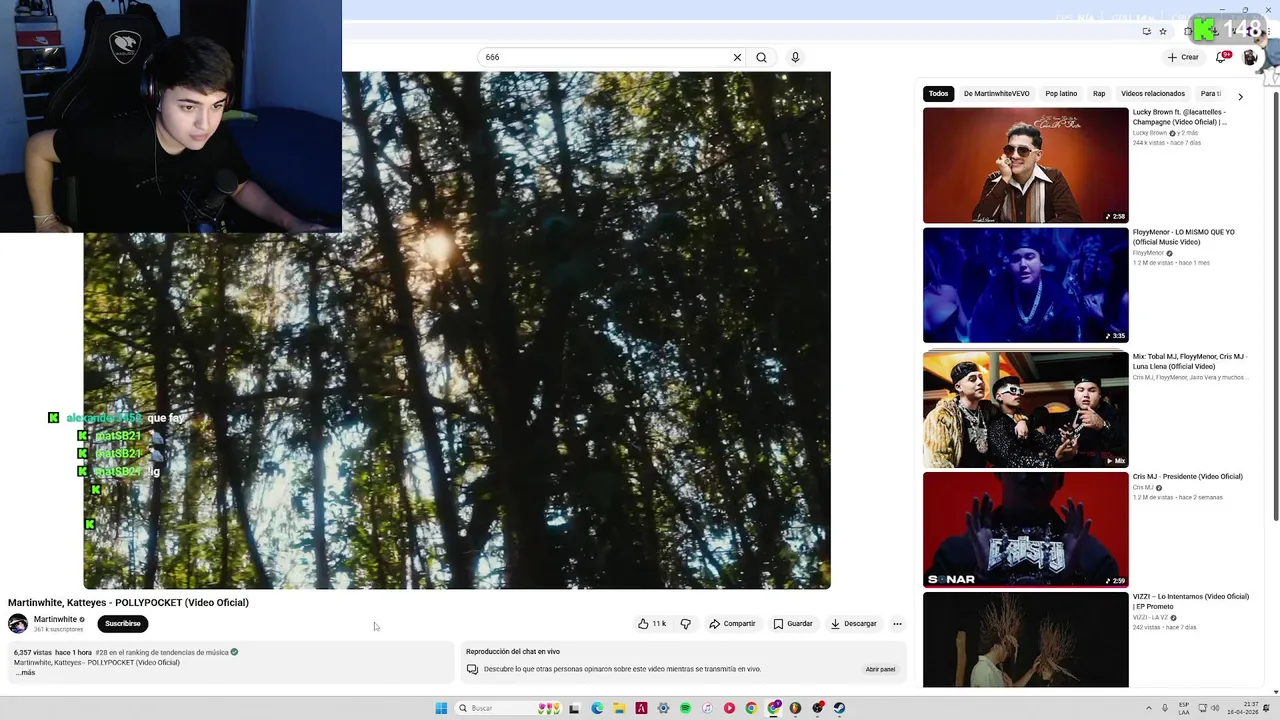Viewport: 1280px width, 720px height.
Task: Show more filter chips with right arrow
Action: tap(1240, 96)
